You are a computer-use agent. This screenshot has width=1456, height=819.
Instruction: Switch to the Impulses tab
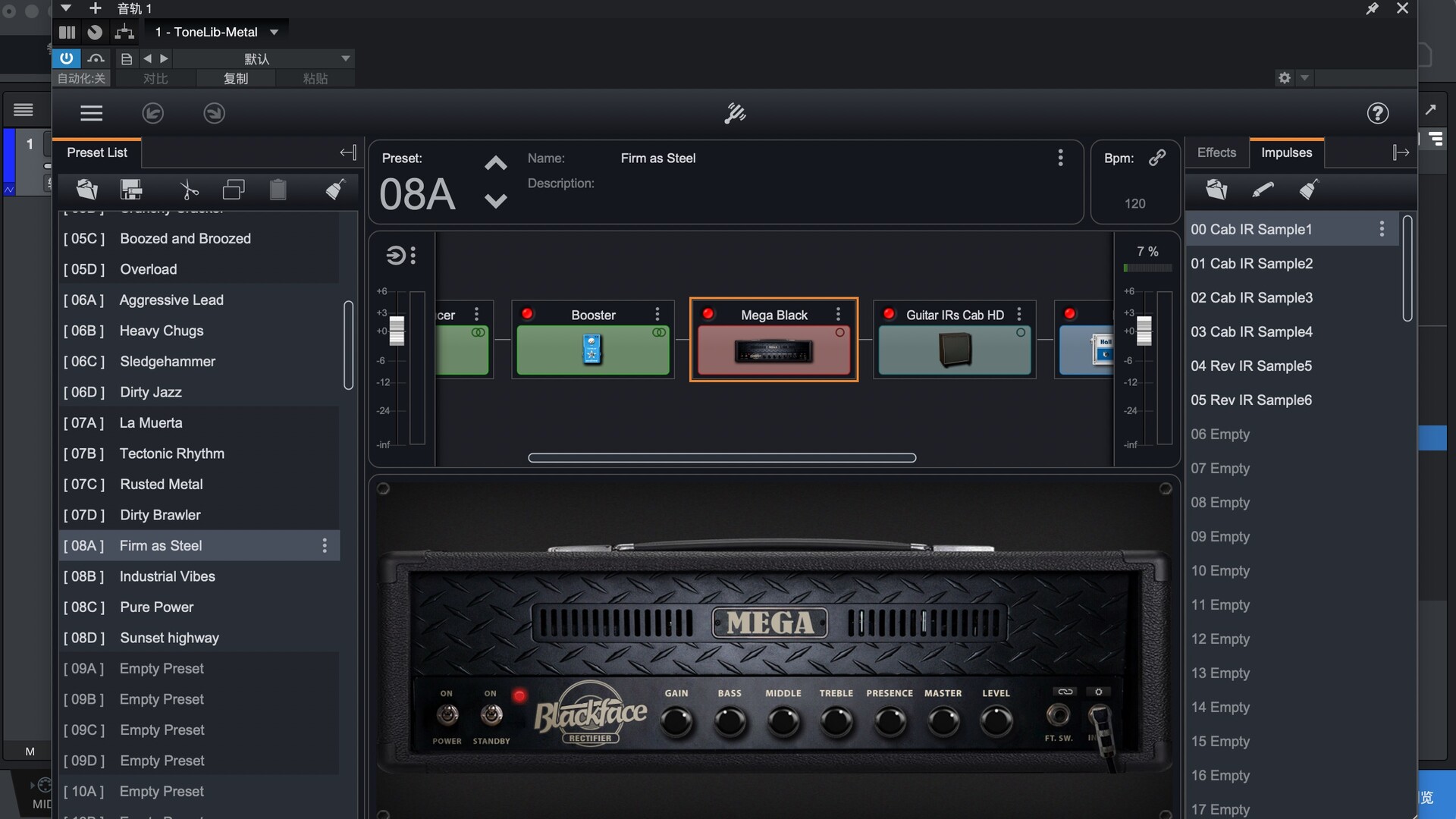1286,152
